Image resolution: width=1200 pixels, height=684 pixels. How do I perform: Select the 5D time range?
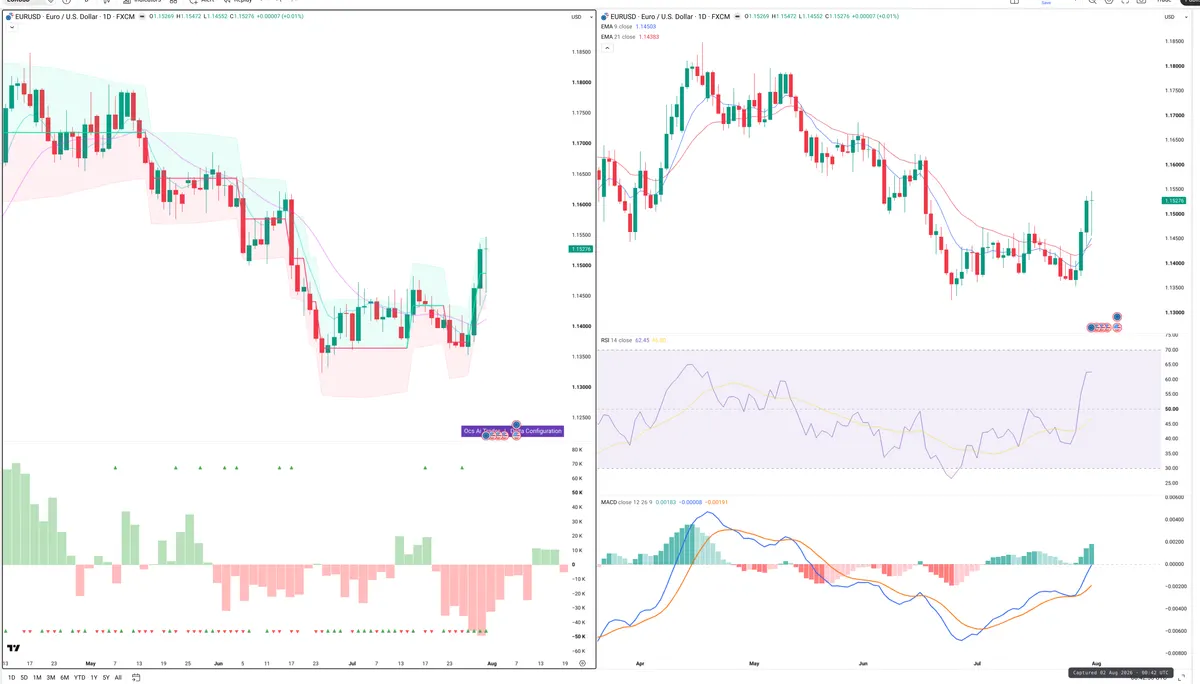coord(24,677)
